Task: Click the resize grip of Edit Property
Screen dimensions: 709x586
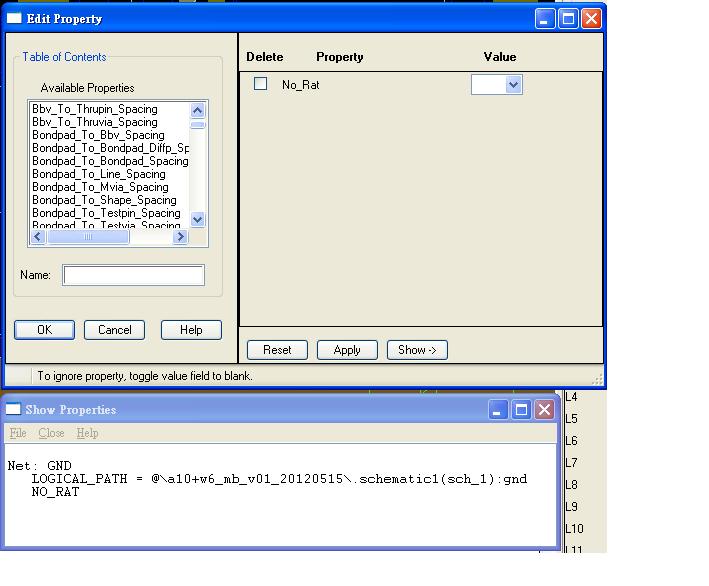Action: pos(598,379)
